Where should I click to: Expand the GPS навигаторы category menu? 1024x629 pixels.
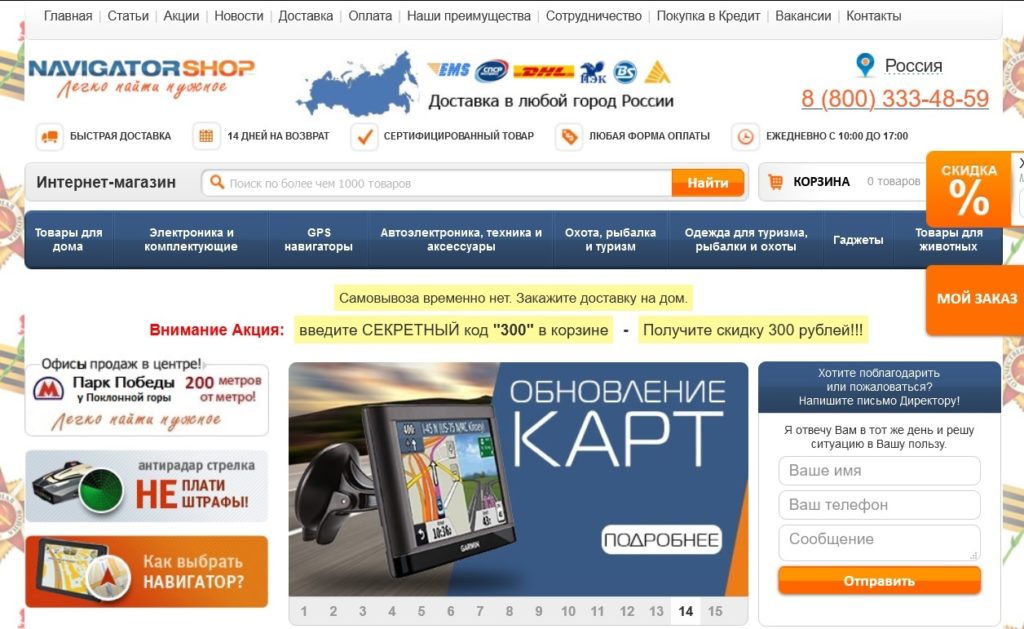[x=319, y=240]
